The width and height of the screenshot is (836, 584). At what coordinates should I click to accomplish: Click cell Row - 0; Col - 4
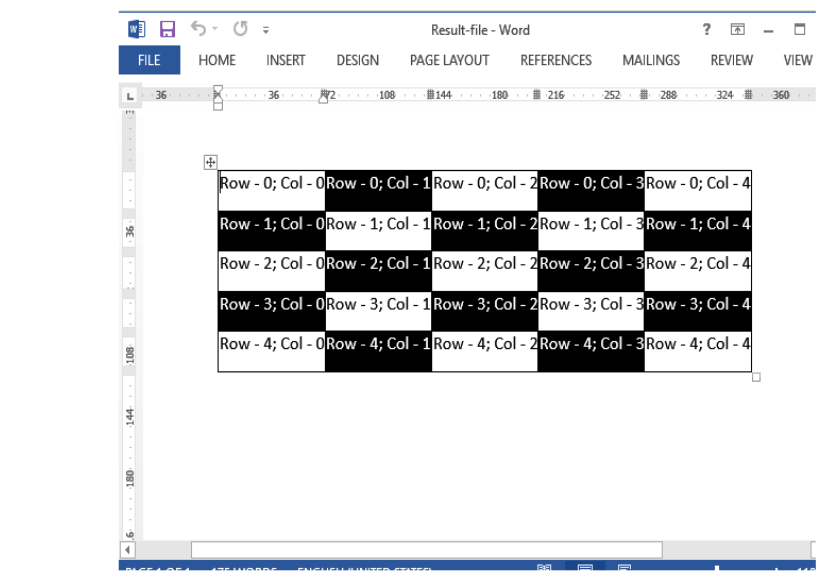[698, 190]
